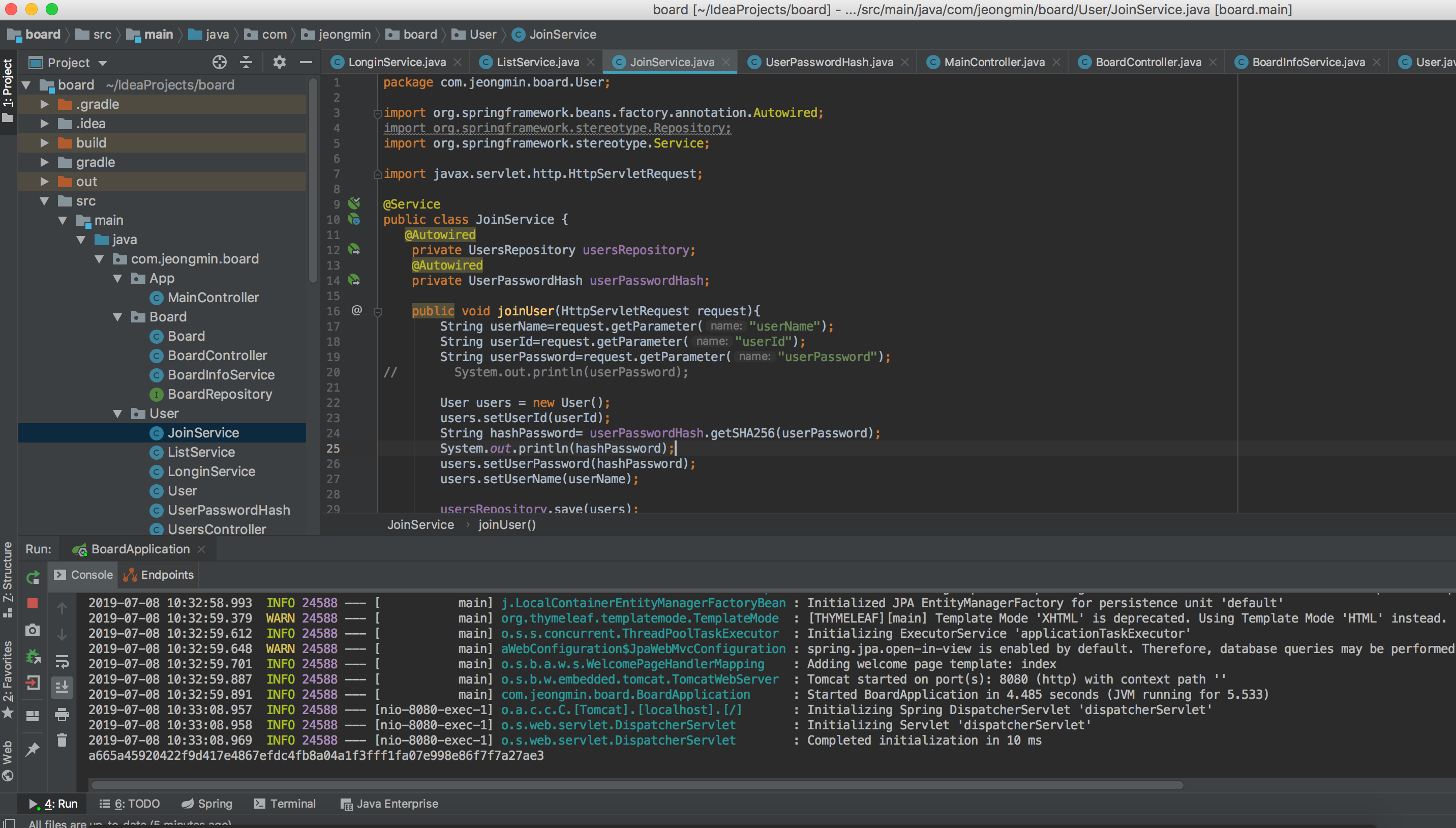This screenshot has width=1456, height=828.
Task: Stop the running BoardApplication process
Action: (33, 603)
